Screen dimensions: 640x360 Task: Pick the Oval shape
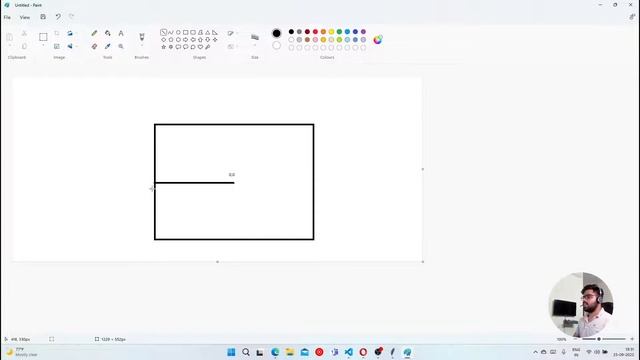pyautogui.click(x=178, y=32)
